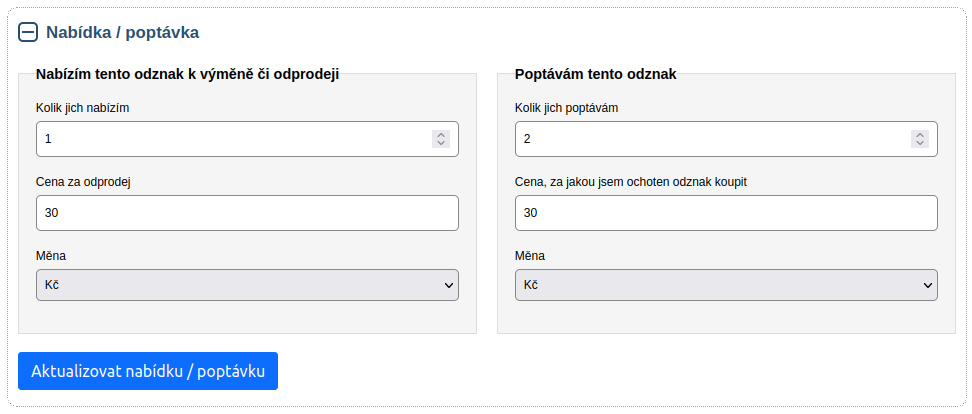972x414 pixels.
Task: Click the Měna label under 'Cena za odprodej'
Action: (x=51, y=255)
